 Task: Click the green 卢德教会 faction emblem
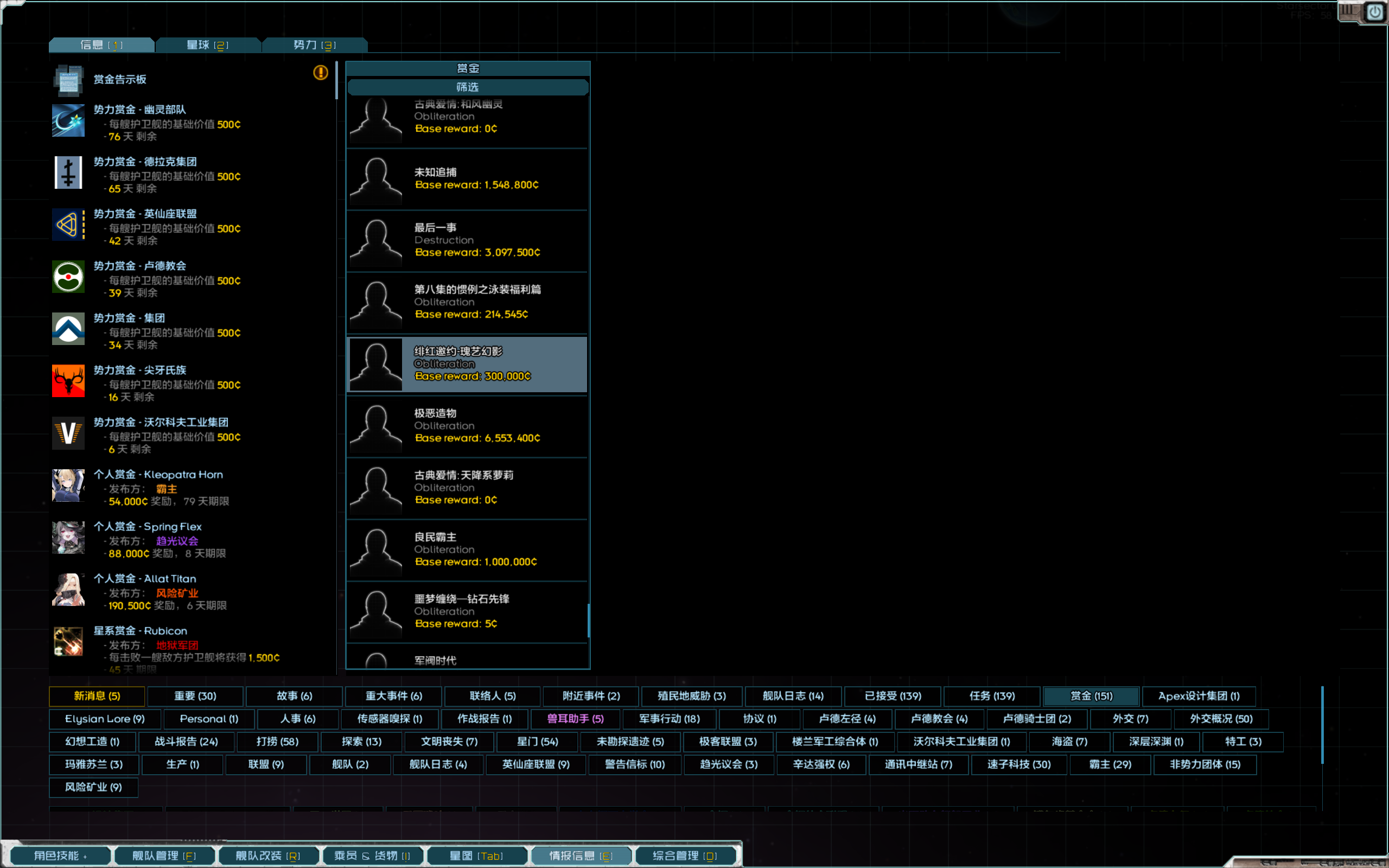(68, 277)
